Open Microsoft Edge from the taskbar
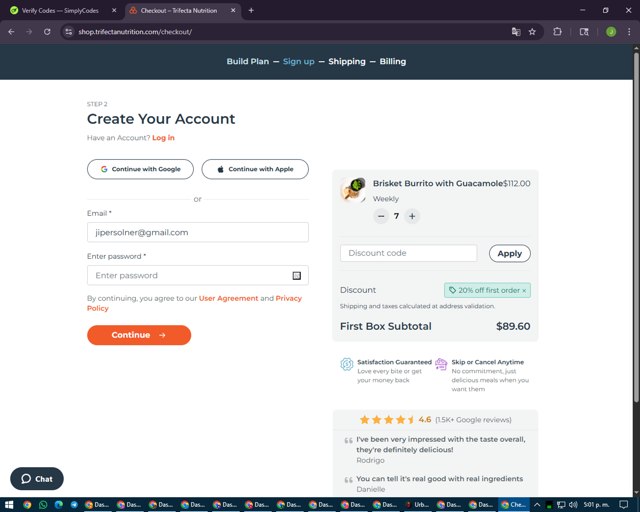Viewport: 640px width, 512px height. tap(58, 505)
